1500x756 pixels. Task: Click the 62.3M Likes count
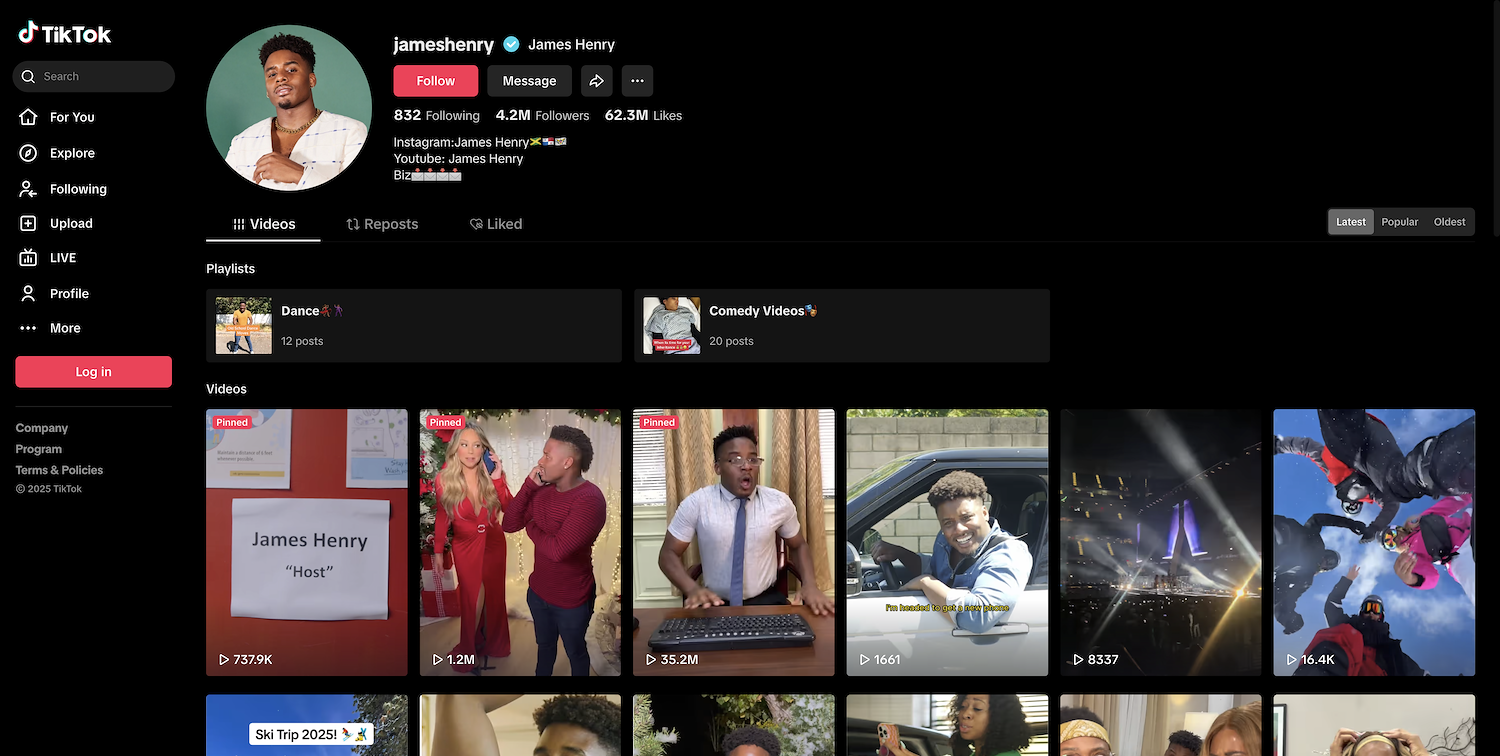coord(643,115)
